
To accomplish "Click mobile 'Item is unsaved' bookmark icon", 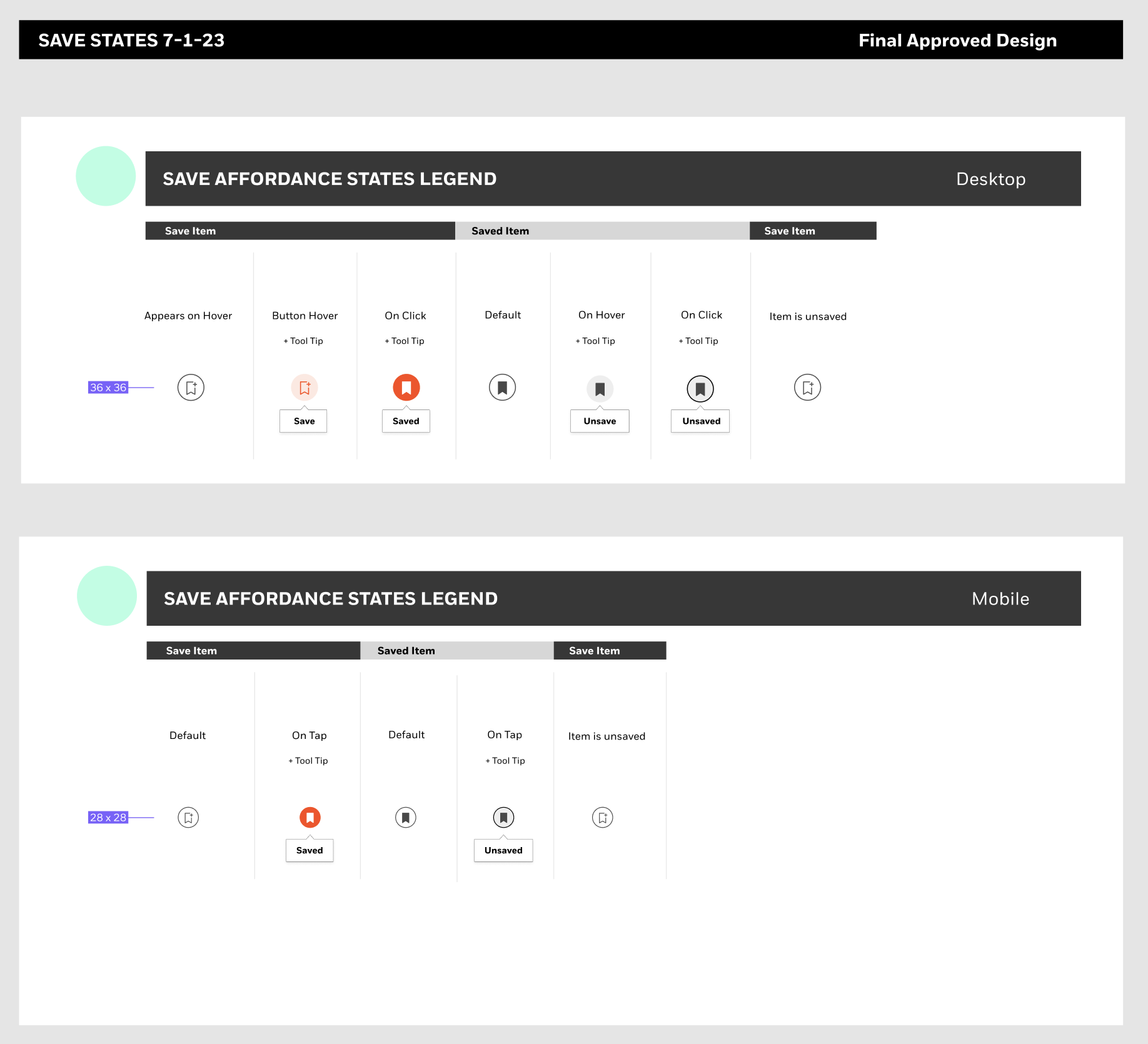I will click(x=603, y=818).
